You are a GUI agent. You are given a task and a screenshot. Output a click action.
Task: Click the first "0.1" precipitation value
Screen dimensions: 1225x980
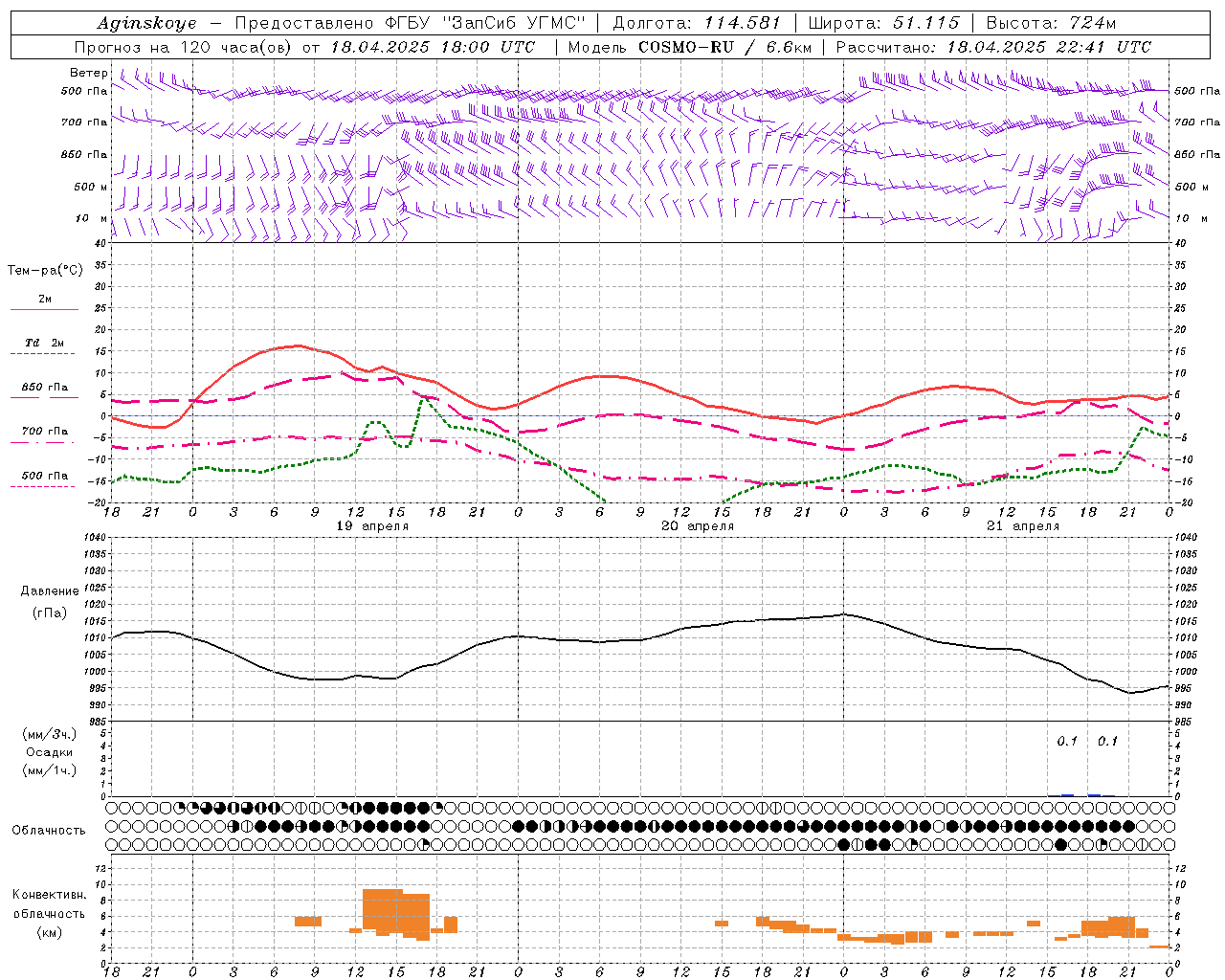point(1067,741)
